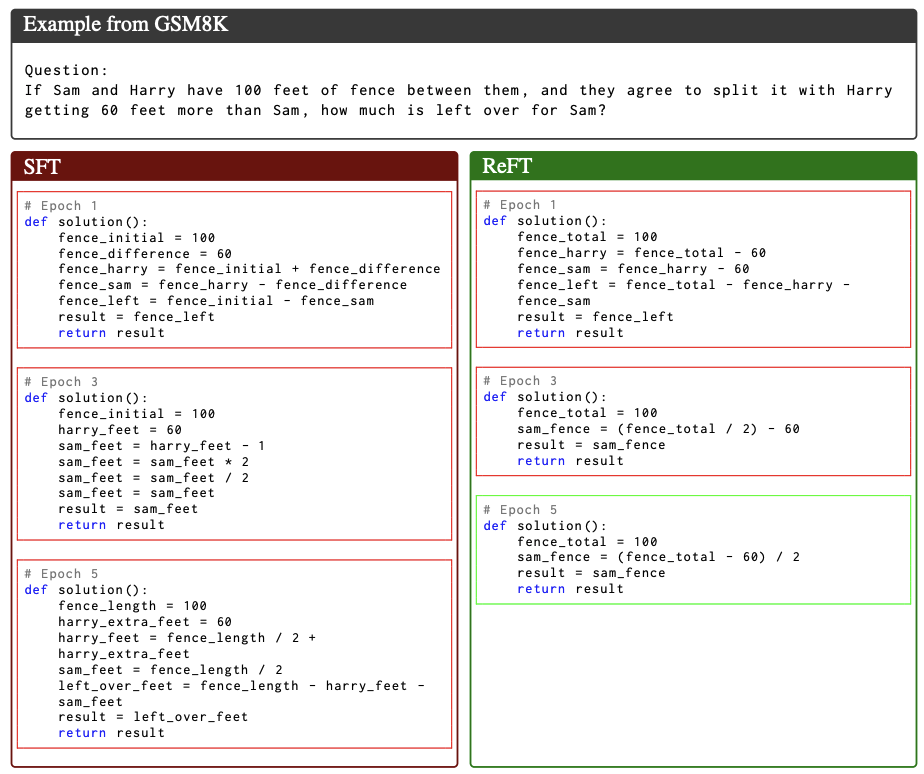Click the 'Example from GSM8K' header title
This screenshot has height=774, width=924.
pos(125,24)
